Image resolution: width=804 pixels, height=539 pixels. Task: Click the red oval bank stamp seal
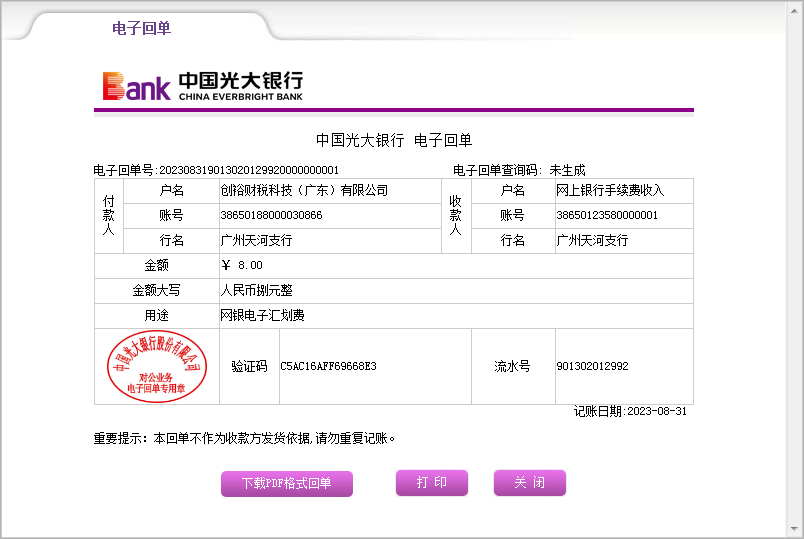tap(156, 367)
